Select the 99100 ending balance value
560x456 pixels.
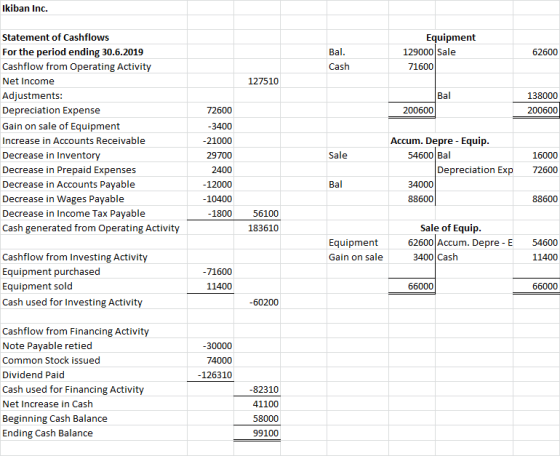[266, 434]
